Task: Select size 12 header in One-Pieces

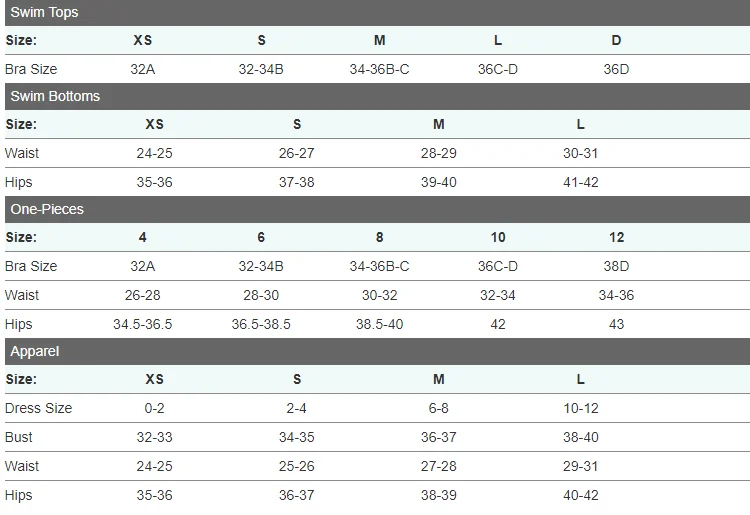Action: click(617, 237)
